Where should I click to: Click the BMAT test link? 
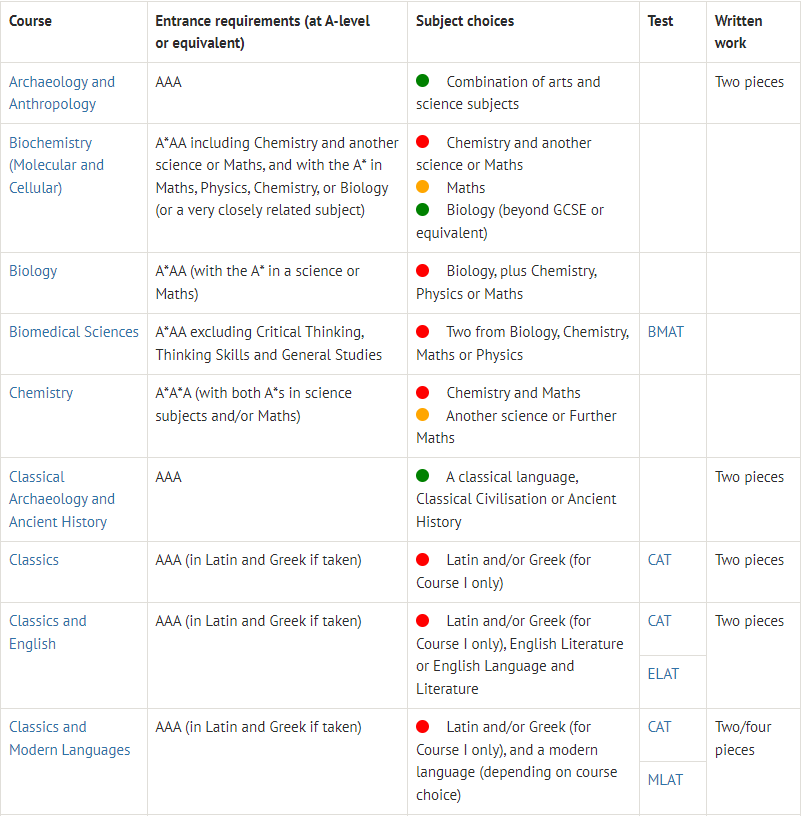[x=666, y=332]
